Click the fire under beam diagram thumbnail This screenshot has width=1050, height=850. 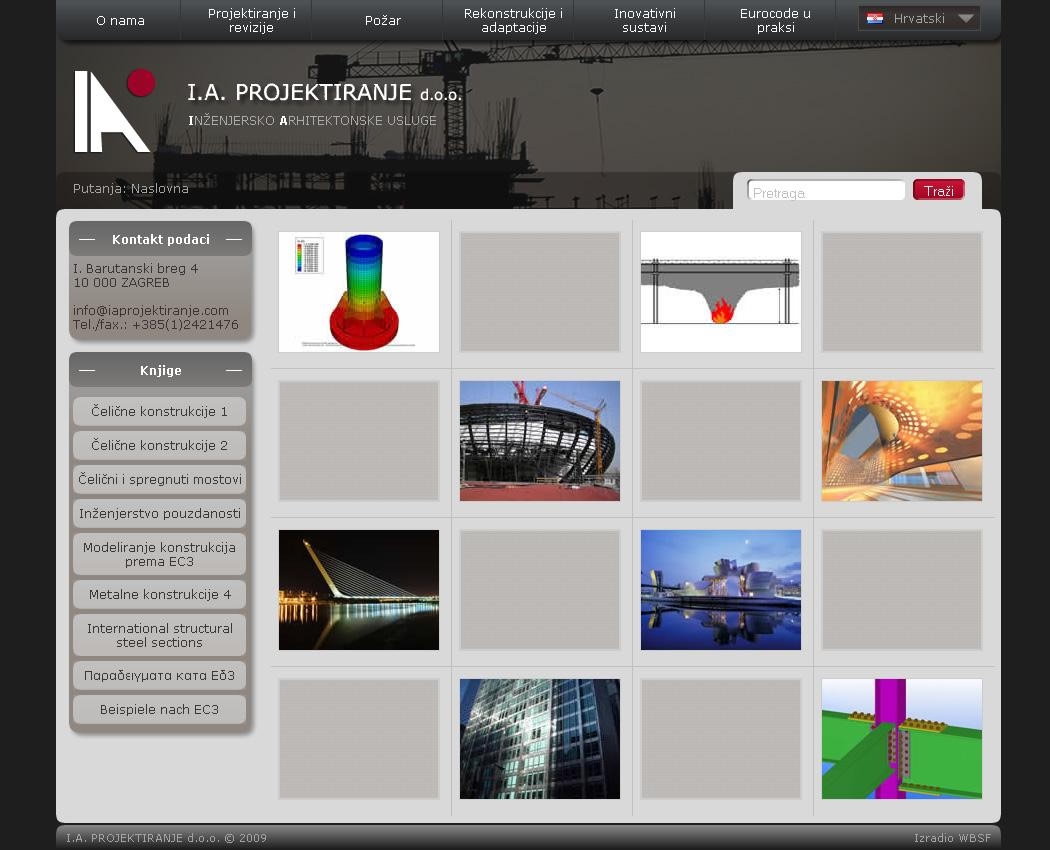click(x=721, y=292)
